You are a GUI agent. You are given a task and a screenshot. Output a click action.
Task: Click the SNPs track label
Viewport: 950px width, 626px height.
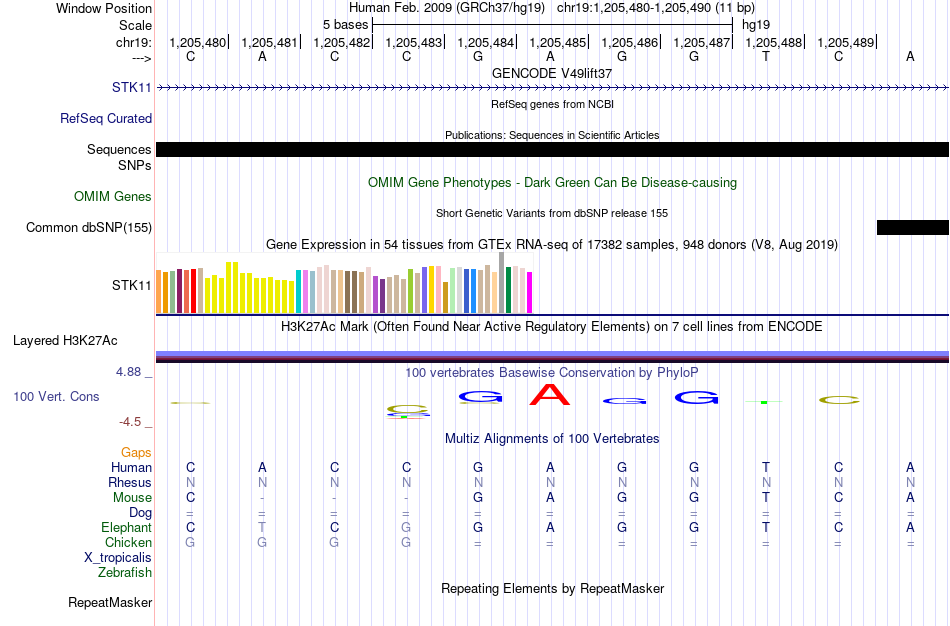[x=135, y=165]
